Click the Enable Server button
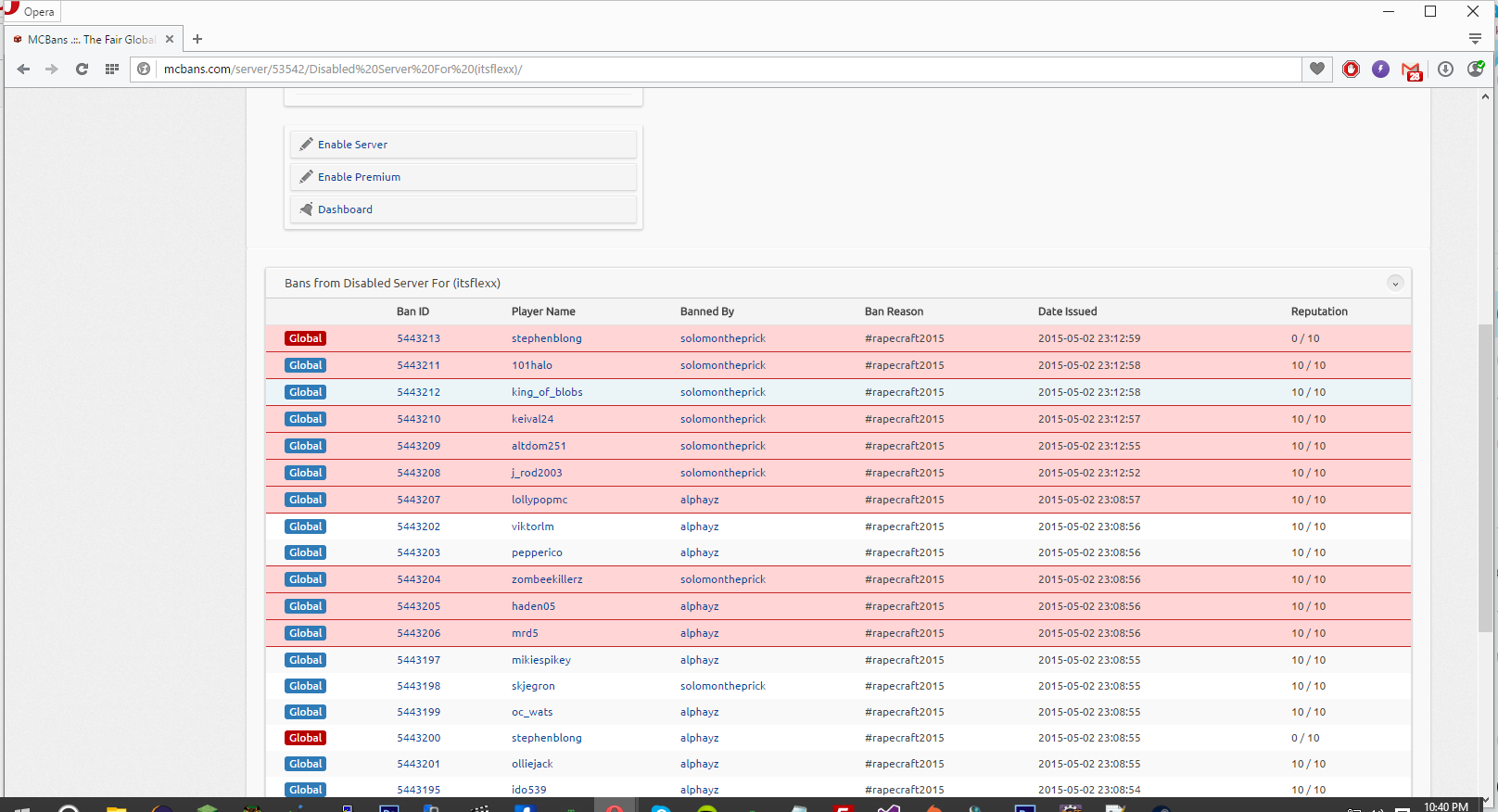Image resolution: width=1498 pixels, height=812 pixels. tap(463, 145)
